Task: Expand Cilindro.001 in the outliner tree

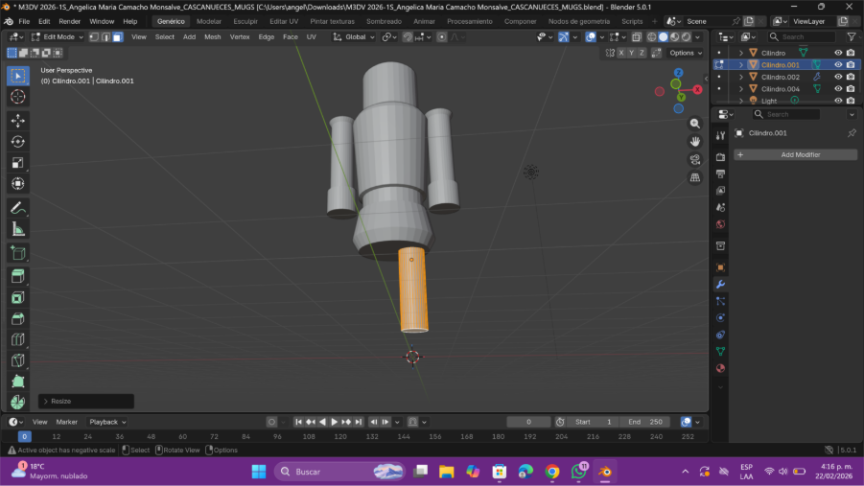Action: [x=741, y=65]
